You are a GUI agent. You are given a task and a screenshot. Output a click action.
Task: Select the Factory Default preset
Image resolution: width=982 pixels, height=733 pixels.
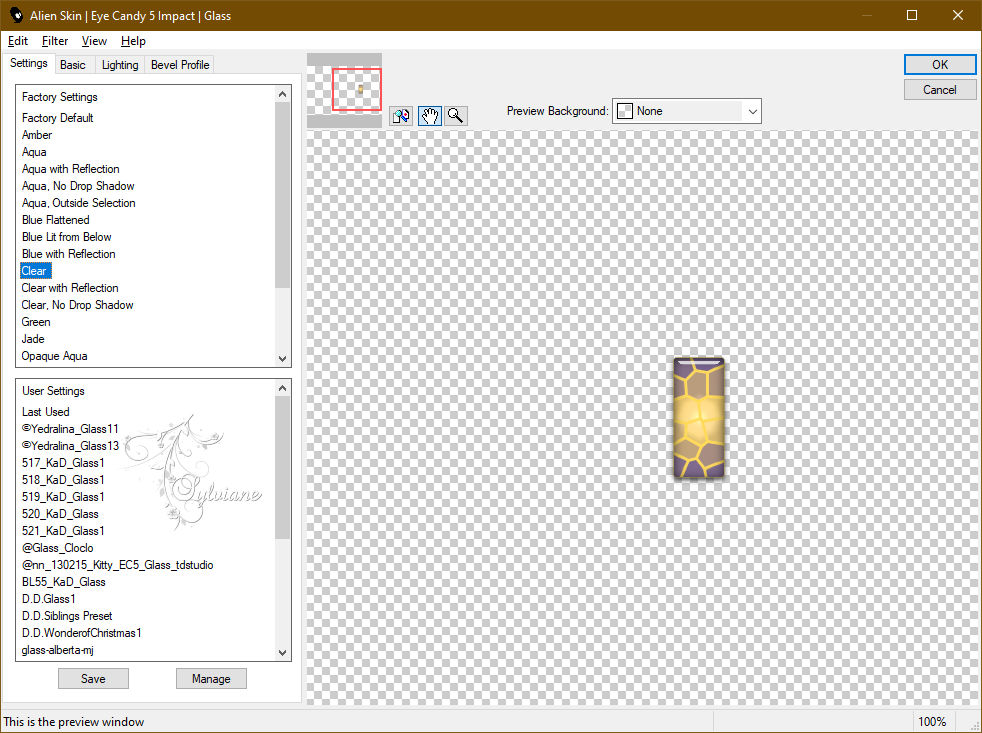click(58, 118)
